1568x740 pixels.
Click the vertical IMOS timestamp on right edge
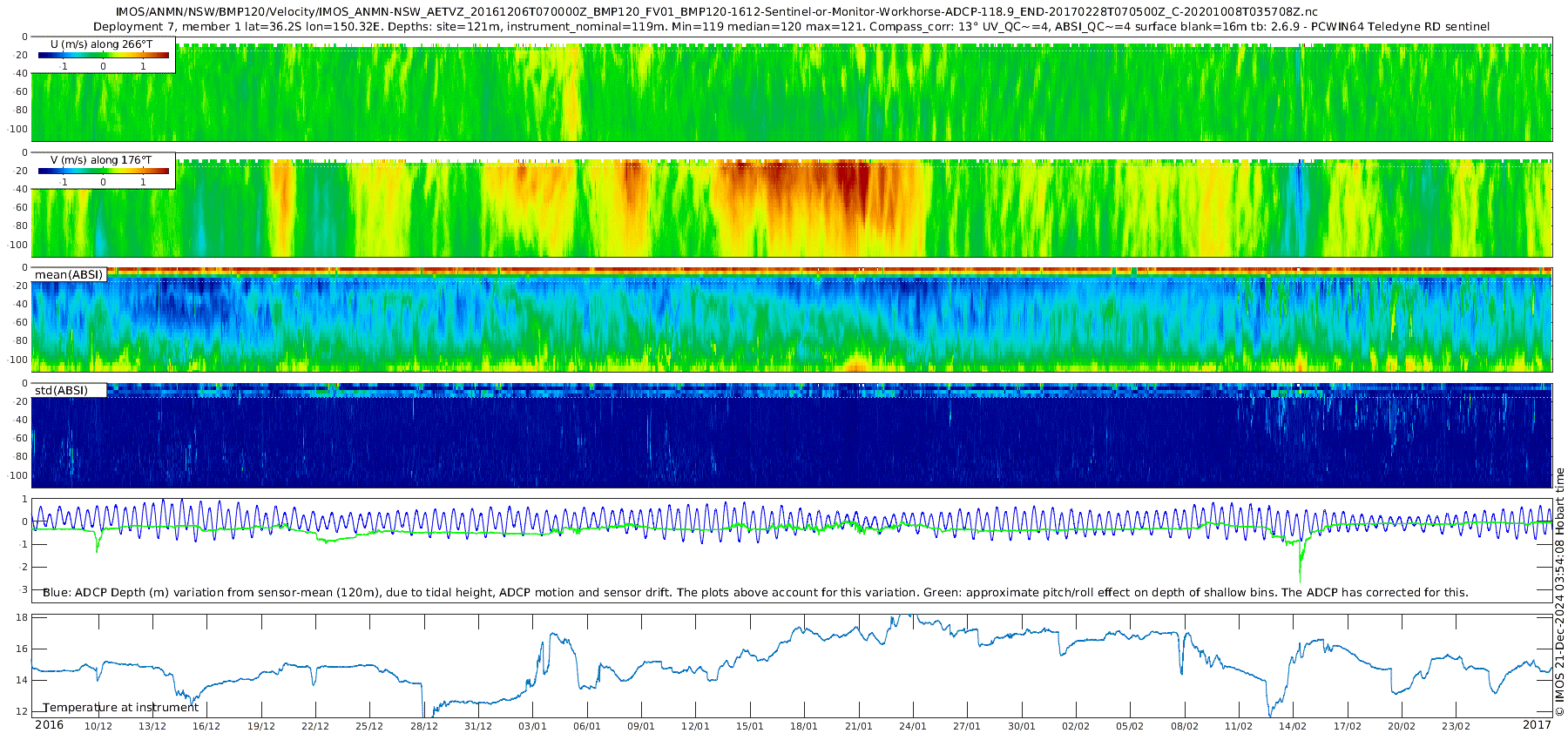pos(1559,592)
